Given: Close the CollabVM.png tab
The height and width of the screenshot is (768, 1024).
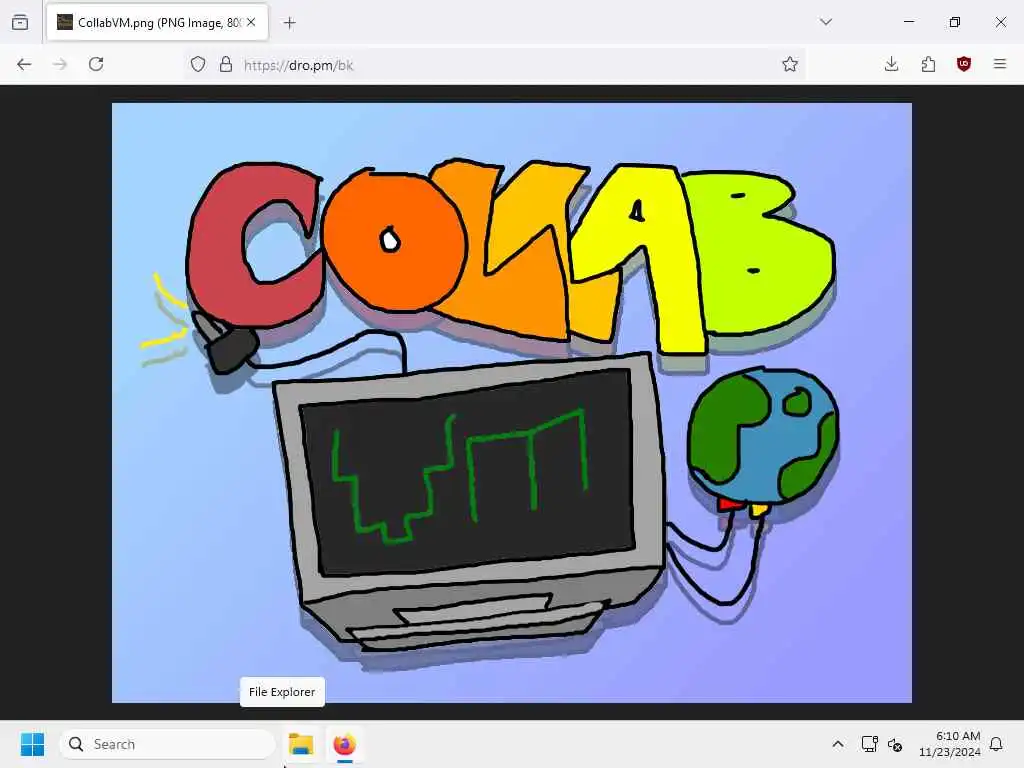Looking at the screenshot, I should click(251, 22).
